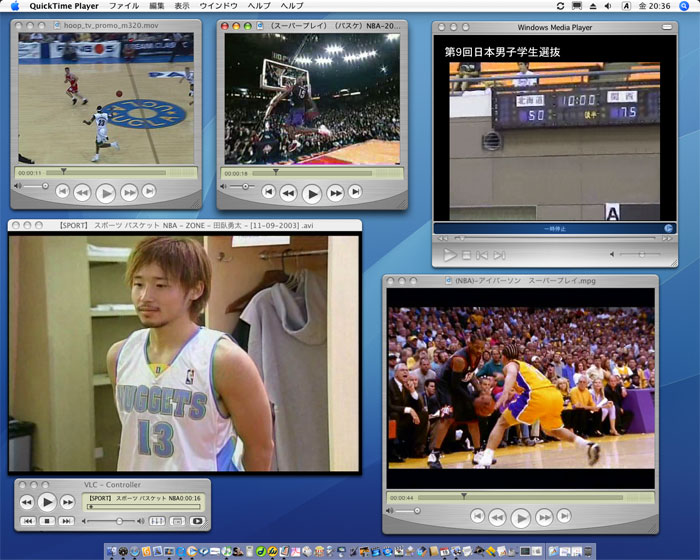Click rewind arrows beside Windows Media Player seek bar
This screenshot has width=700, height=560.
442,238
